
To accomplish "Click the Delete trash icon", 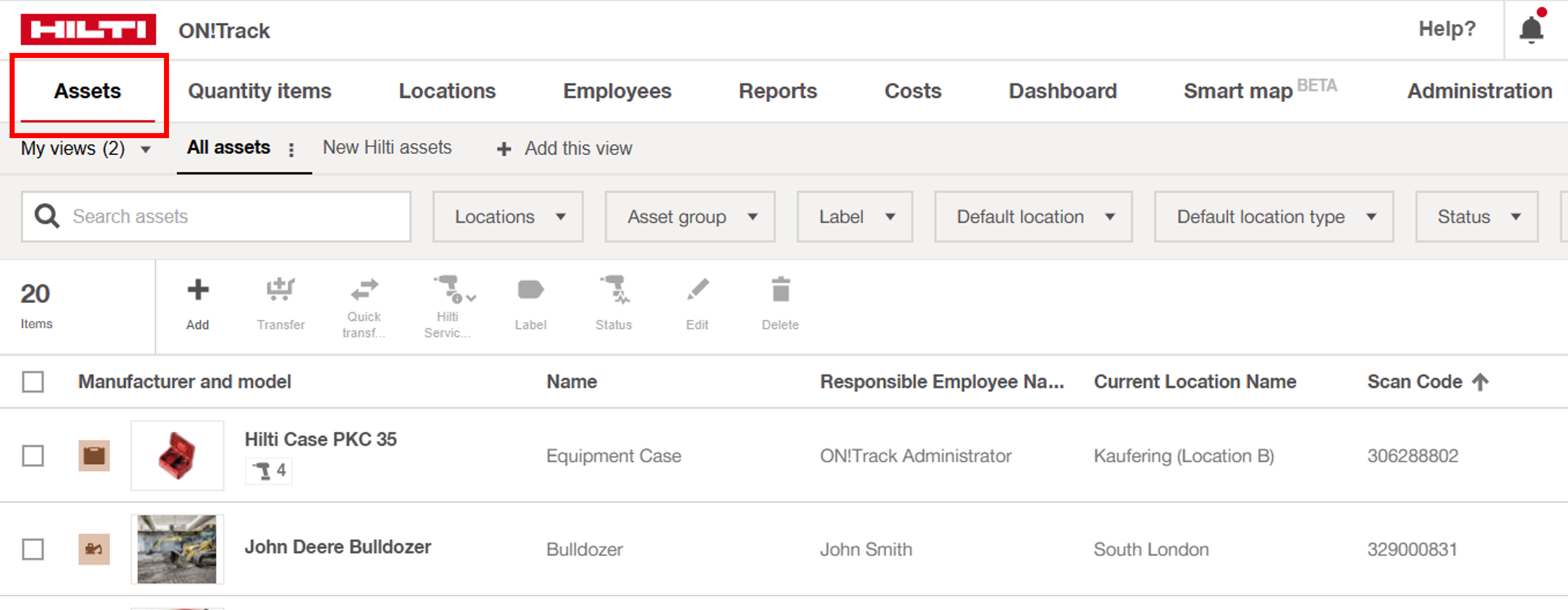I will tap(780, 289).
